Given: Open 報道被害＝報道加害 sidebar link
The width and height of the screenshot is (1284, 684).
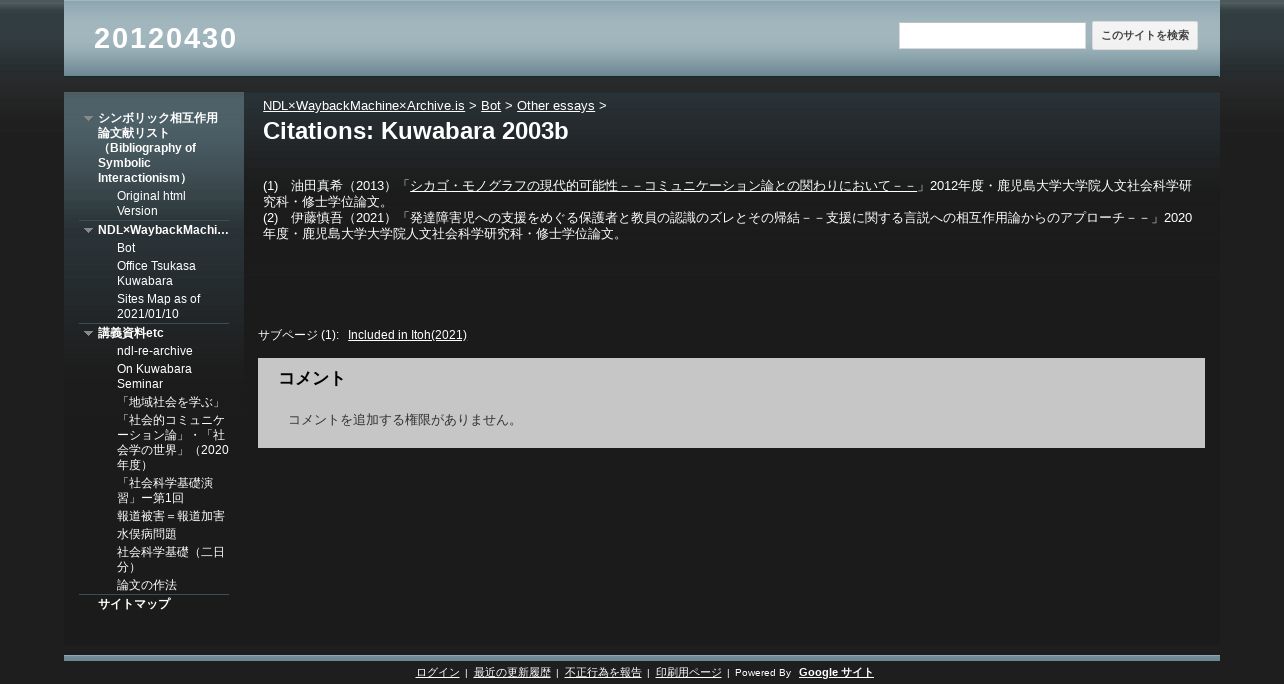Looking at the screenshot, I should pos(171,516).
